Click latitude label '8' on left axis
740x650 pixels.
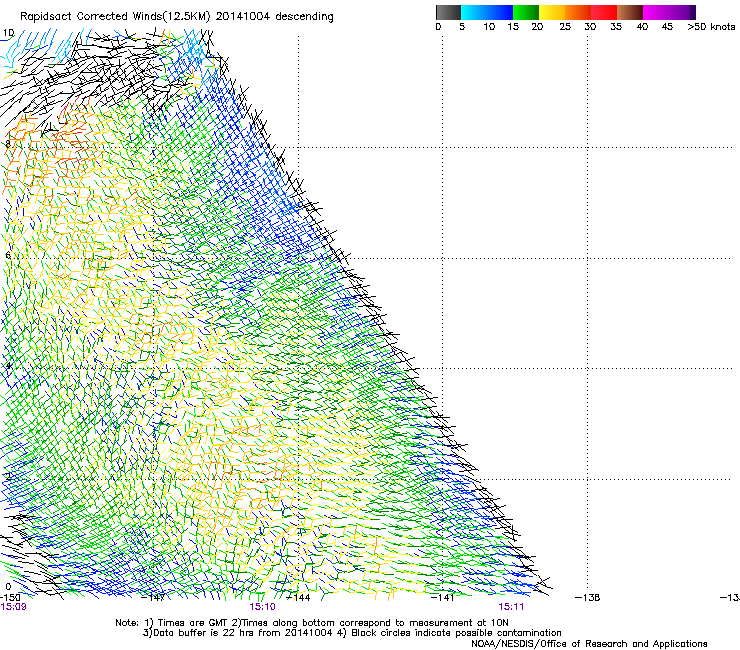click(x=8, y=144)
